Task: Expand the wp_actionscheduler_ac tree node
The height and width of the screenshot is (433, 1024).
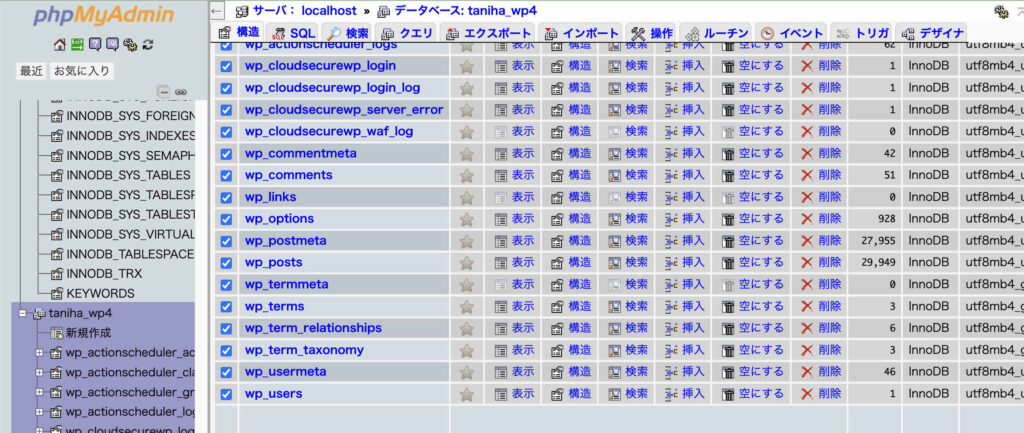Action: [39, 353]
